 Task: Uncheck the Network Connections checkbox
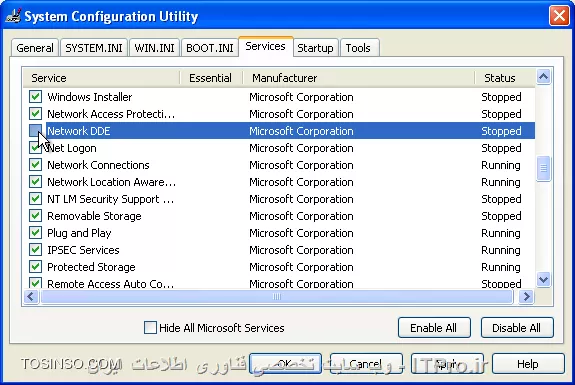point(36,165)
